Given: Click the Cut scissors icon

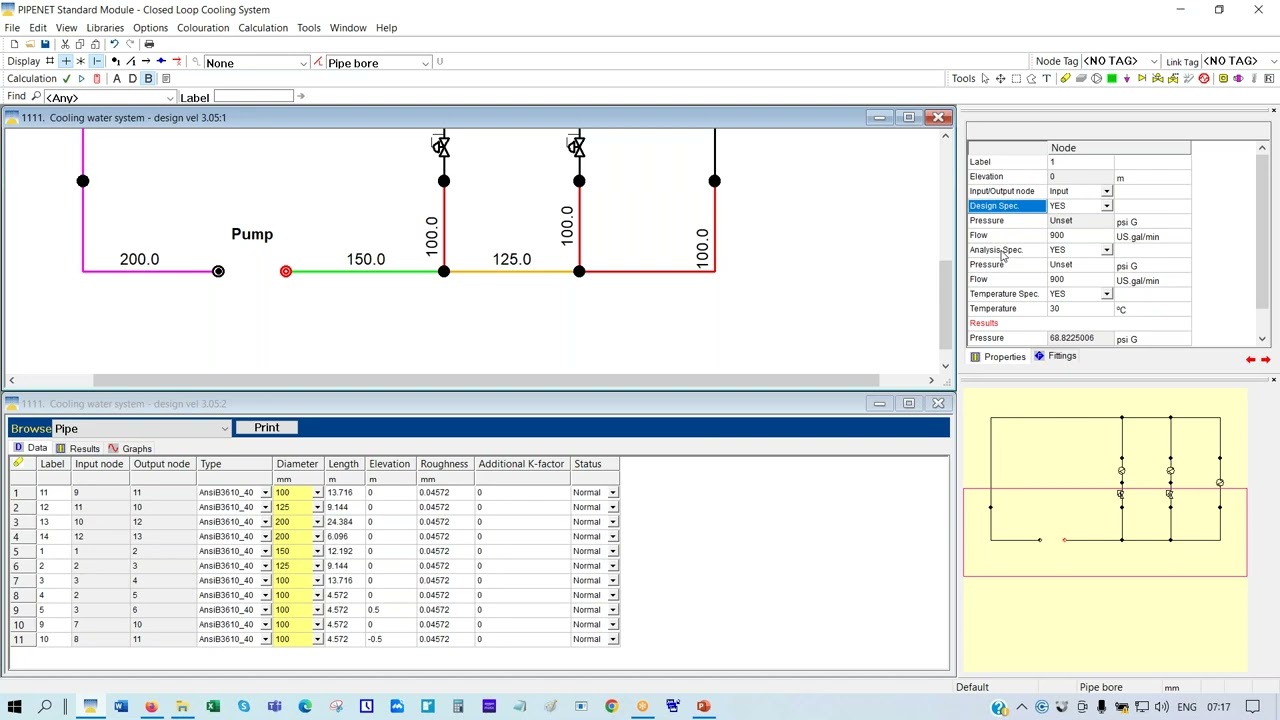Looking at the screenshot, I should pos(65,44).
